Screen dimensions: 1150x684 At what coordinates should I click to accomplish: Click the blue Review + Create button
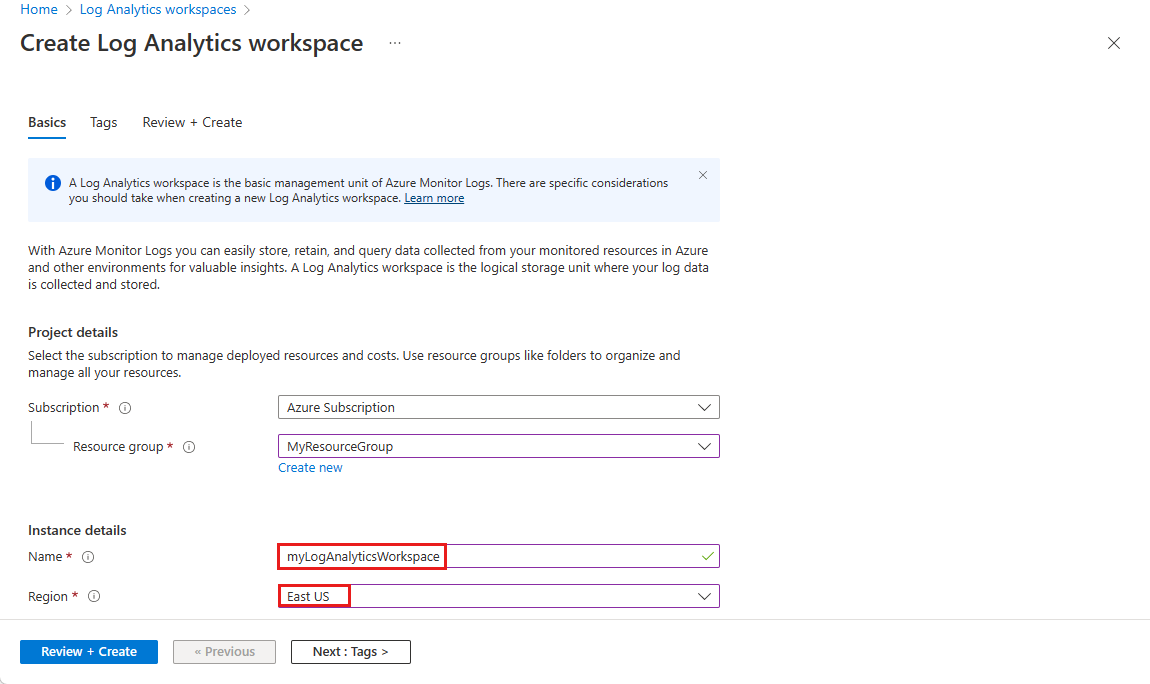(x=89, y=652)
